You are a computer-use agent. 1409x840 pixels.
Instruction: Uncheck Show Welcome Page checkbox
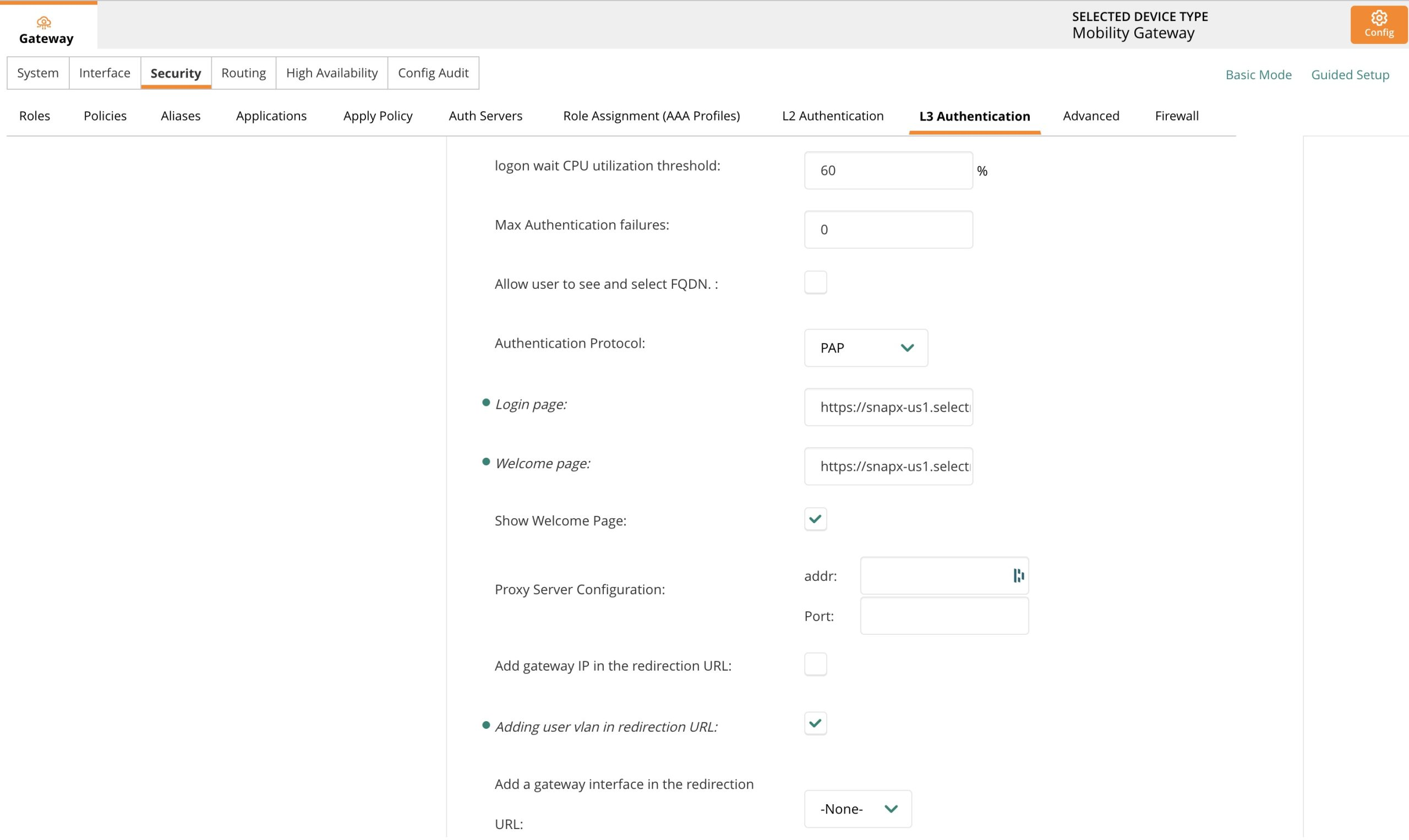coord(815,519)
